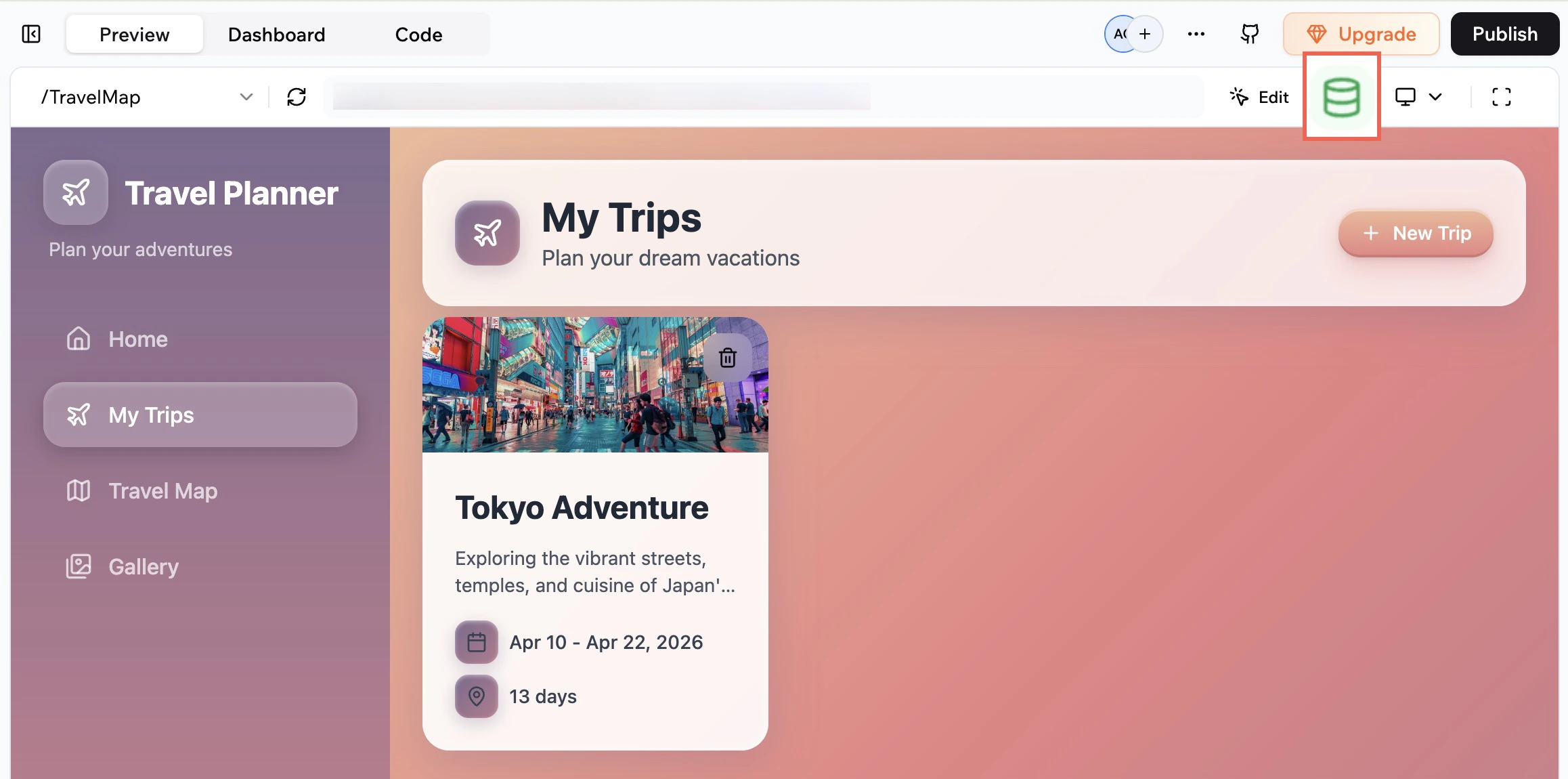
Task: Open the three-dot more options menu
Action: (x=1196, y=33)
